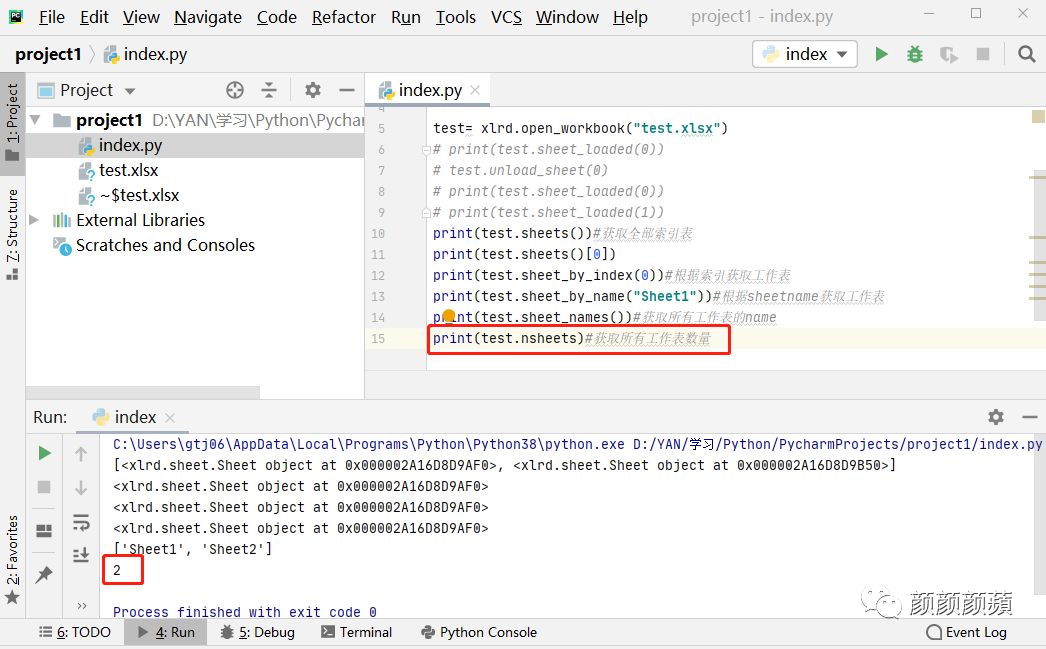Click line 5 xlrd.open_workbook code
Image resolution: width=1046 pixels, height=649 pixels.
[580, 128]
